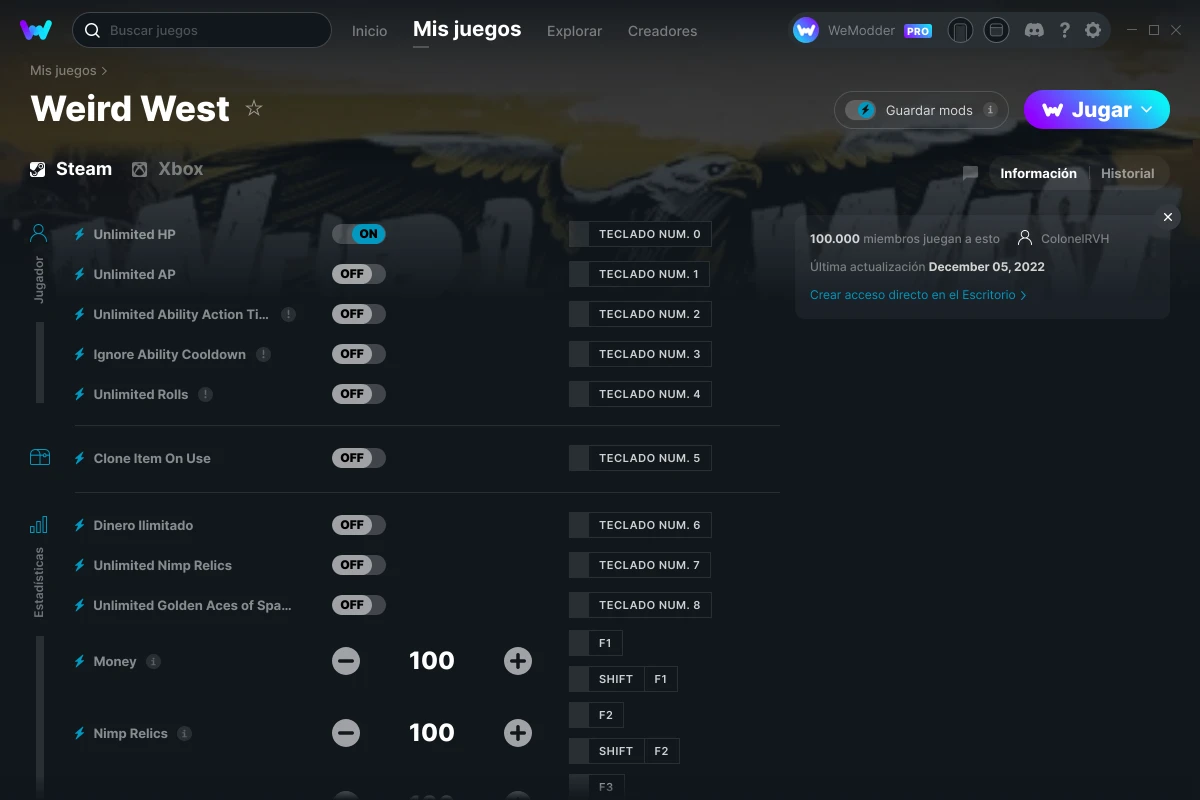This screenshot has width=1200, height=800.
Task: Select the Steam platform tab
Action: (x=70, y=169)
